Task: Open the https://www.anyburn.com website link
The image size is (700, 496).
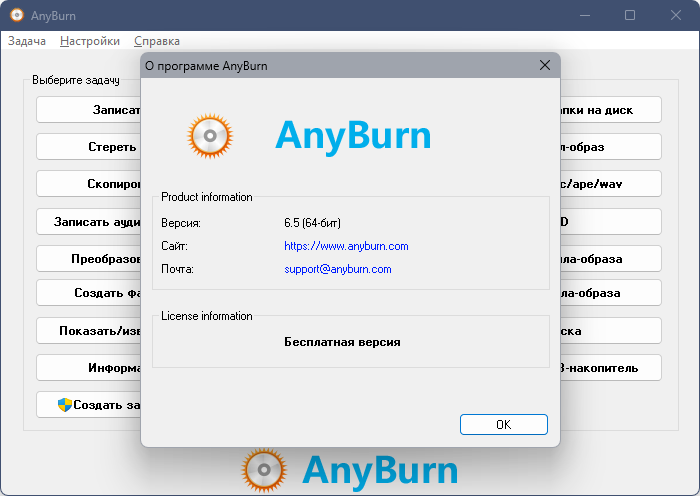Action: [x=346, y=246]
